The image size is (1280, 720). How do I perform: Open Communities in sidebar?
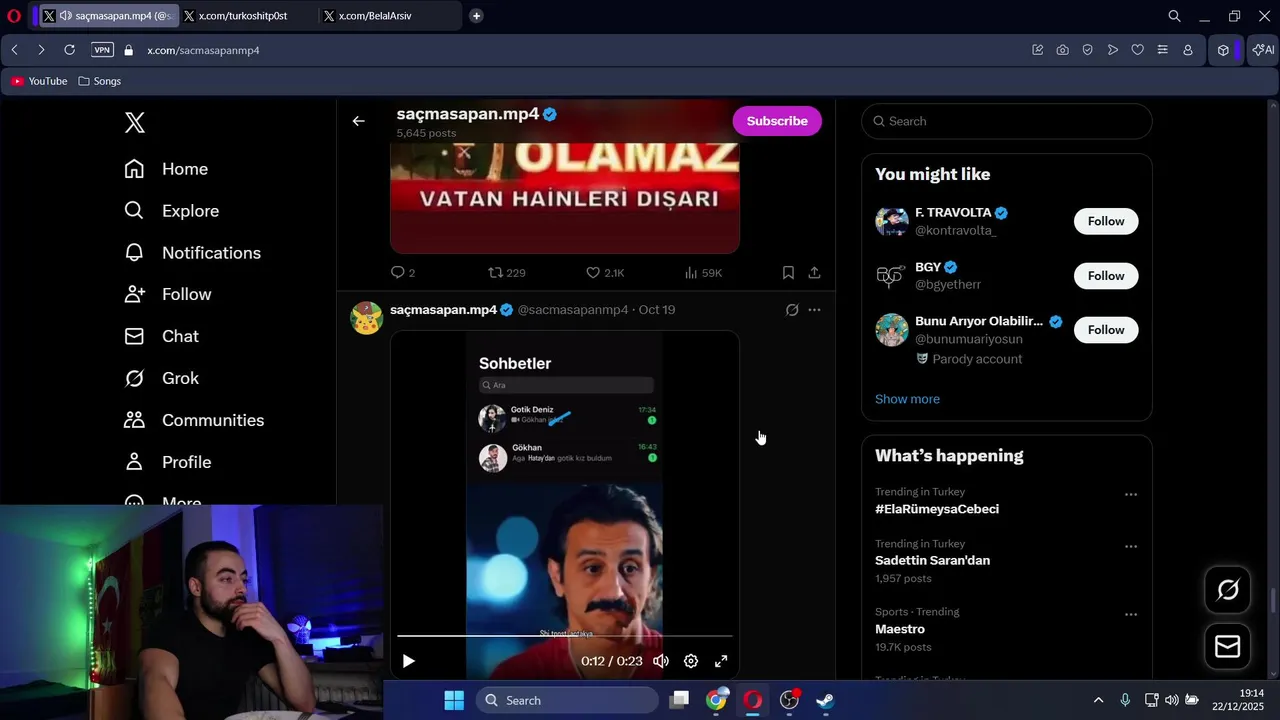tap(194, 420)
